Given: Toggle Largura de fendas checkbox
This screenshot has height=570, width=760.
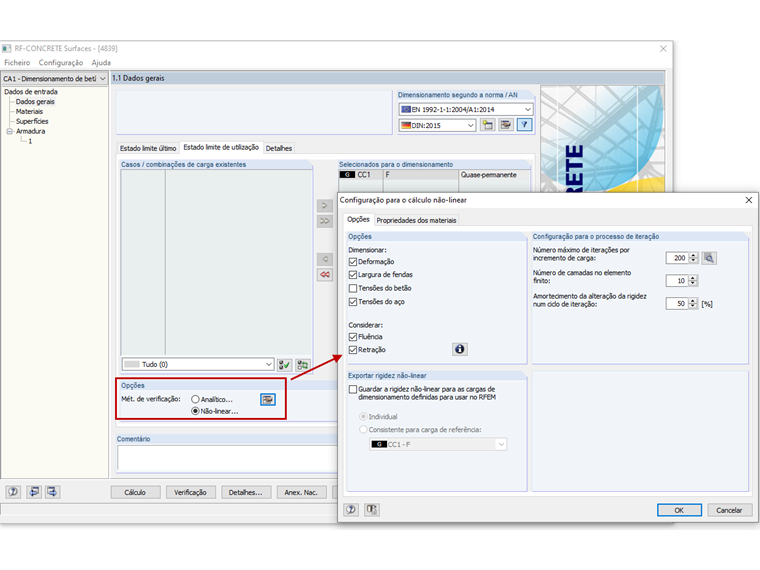Looking at the screenshot, I should pos(353,275).
